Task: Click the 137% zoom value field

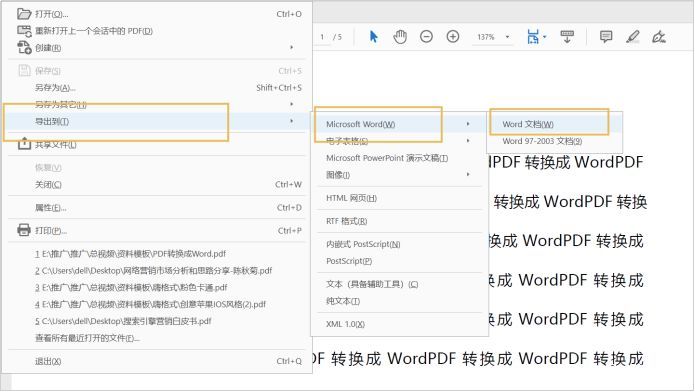Action: point(486,37)
